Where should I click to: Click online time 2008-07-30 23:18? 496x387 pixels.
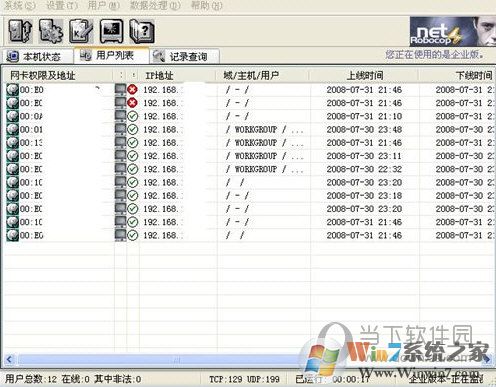tap(364, 196)
